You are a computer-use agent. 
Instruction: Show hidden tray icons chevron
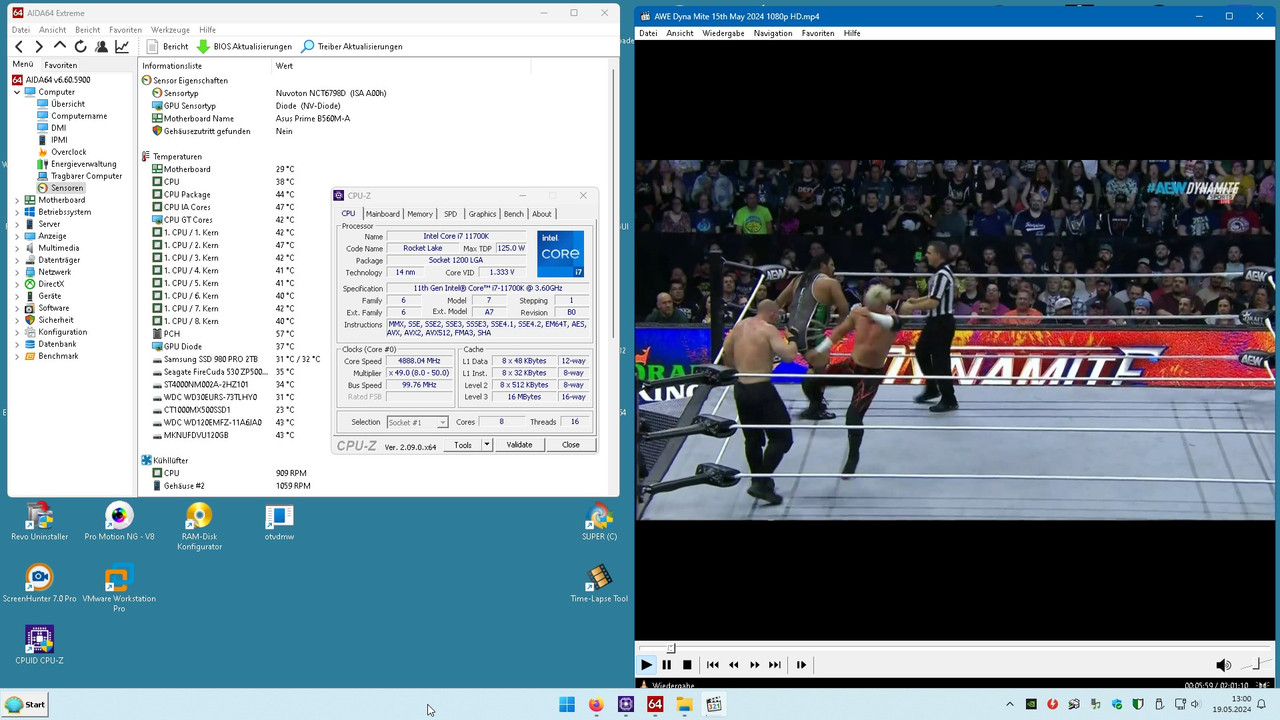pyautogui.click(x=1009, y=704)
